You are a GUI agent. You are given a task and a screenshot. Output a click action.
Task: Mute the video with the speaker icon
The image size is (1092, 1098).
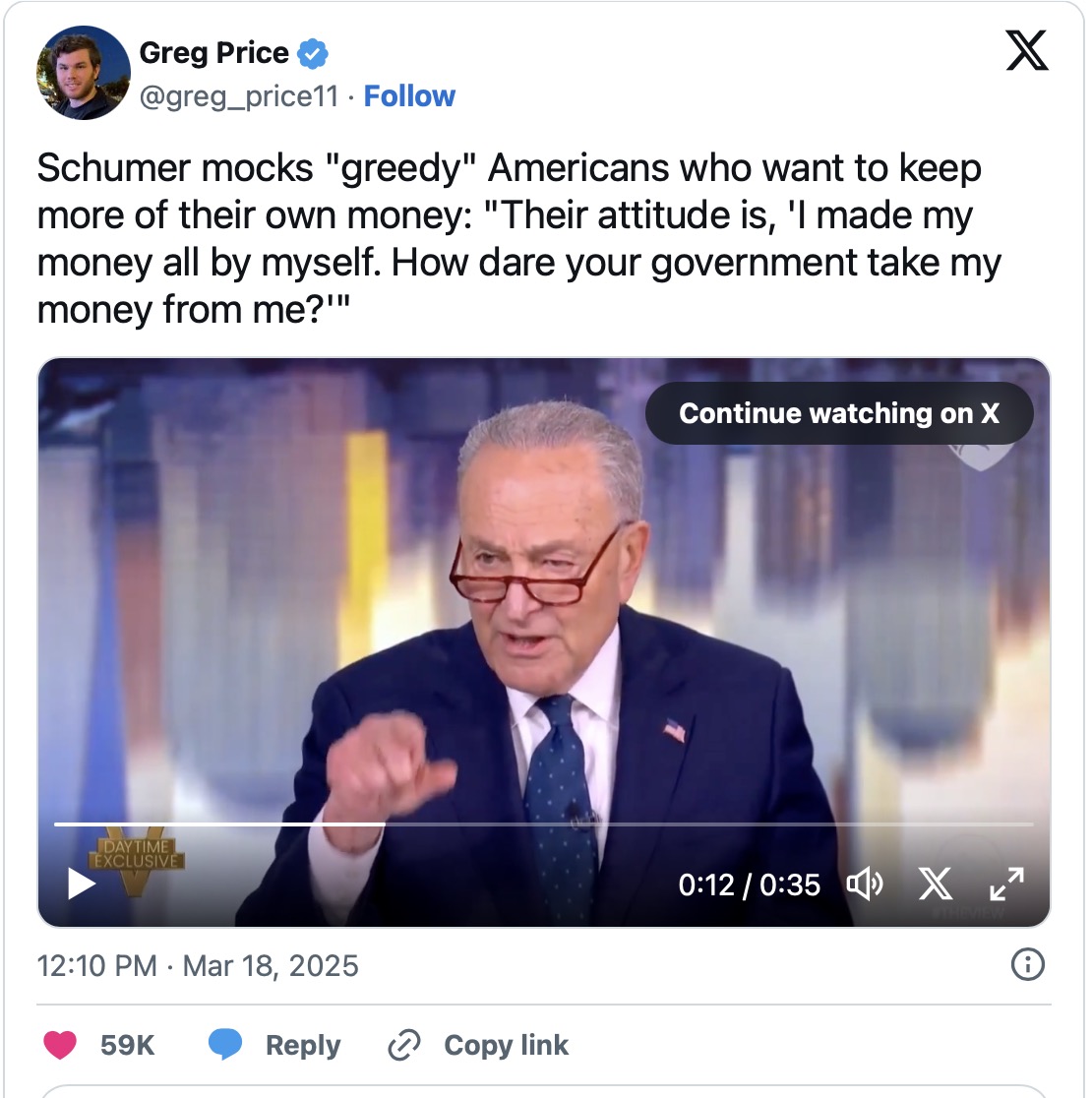point(864,884)
